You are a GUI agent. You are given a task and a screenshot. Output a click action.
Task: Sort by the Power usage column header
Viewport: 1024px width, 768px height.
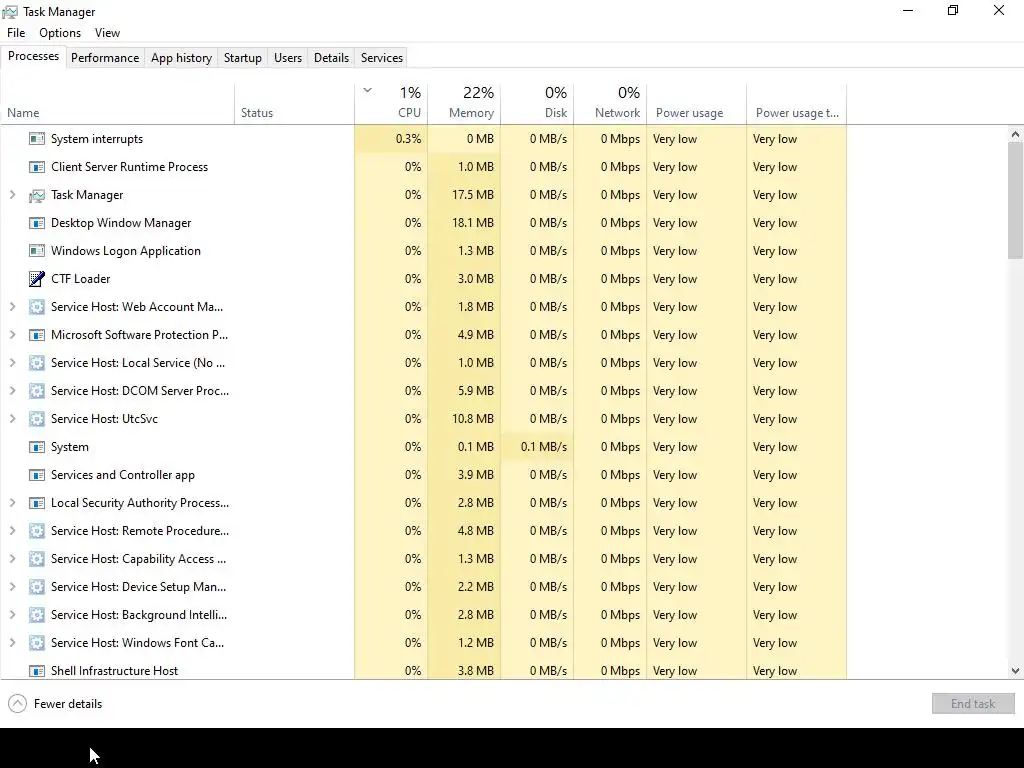coord(696,104)
